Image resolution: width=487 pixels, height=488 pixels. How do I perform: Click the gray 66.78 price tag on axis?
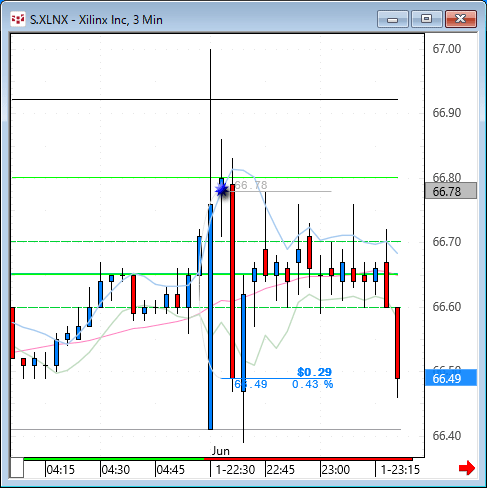pyautogui.click(x=451, y=191)
